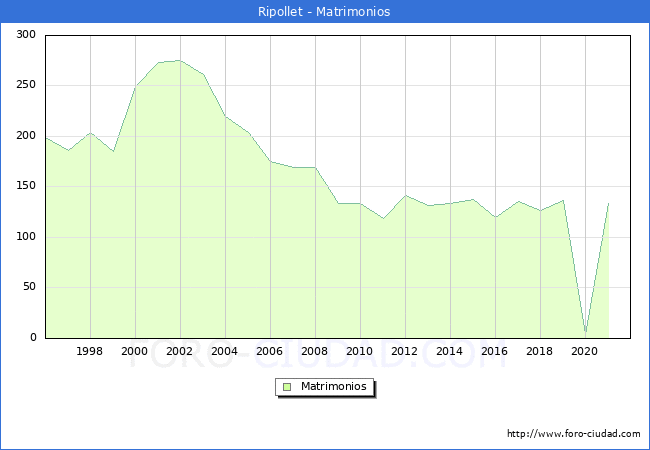Viewport: 650px width, 450px height.
Task: Click the y-axis label 250
Action: [26, 85]
